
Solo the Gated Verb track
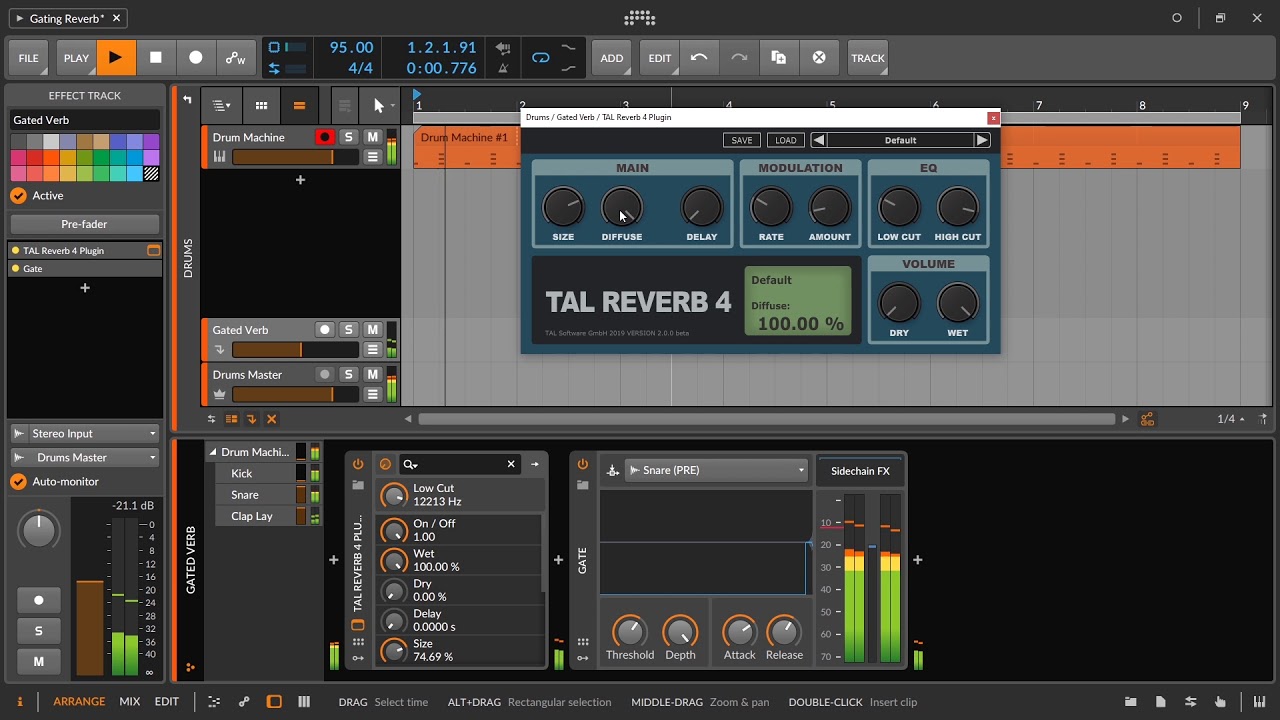pyautogui.click(x=348, y=329)
